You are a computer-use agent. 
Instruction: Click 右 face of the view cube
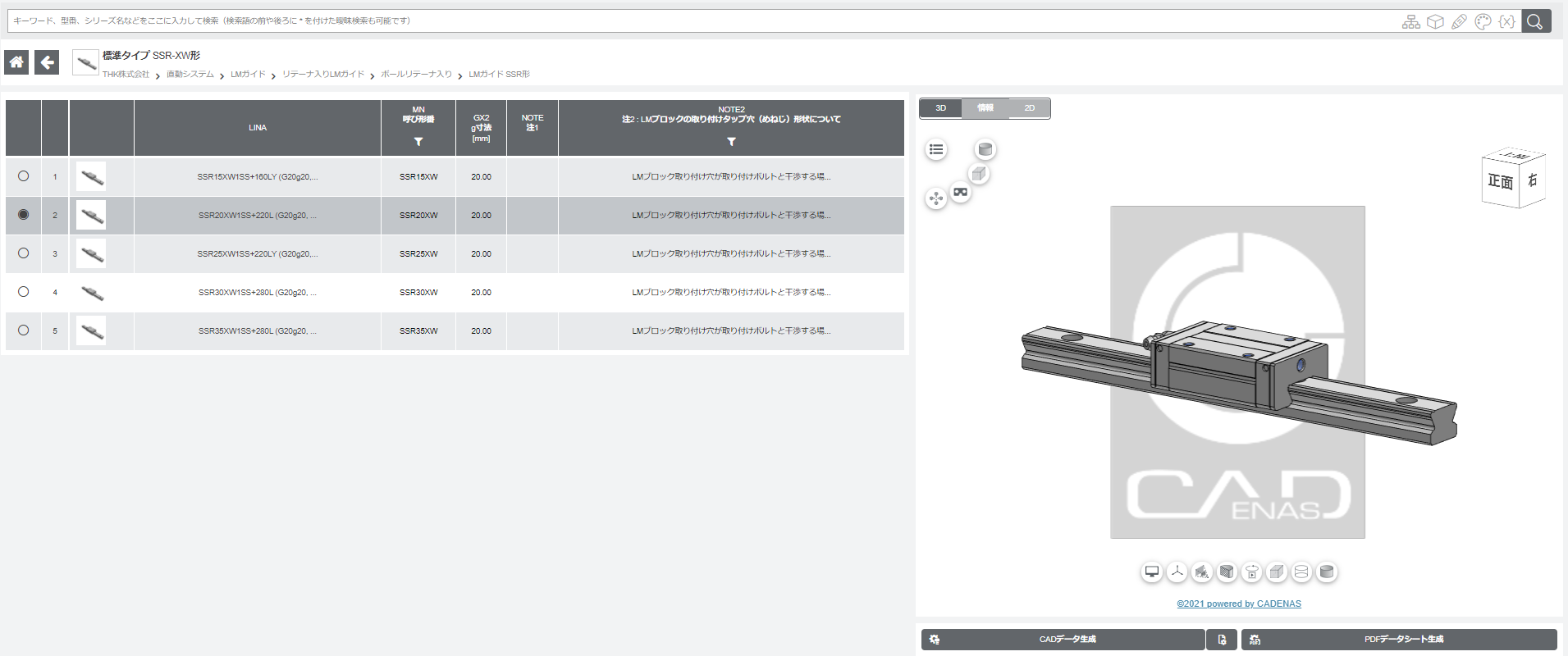point(1532,180)
